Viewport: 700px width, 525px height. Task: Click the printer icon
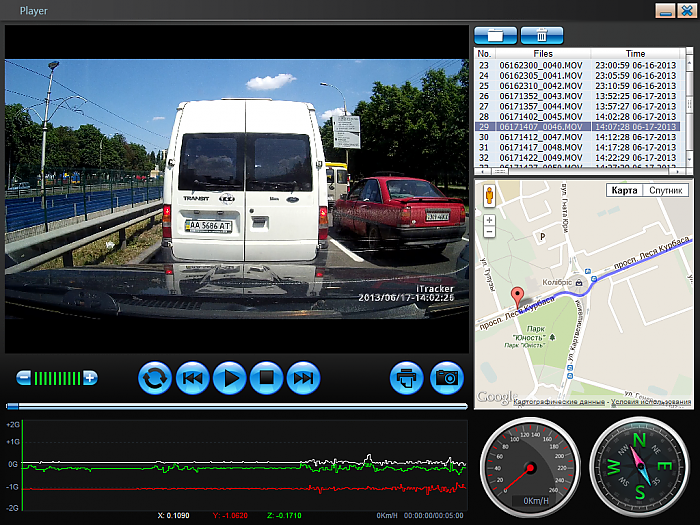(407, 378)
